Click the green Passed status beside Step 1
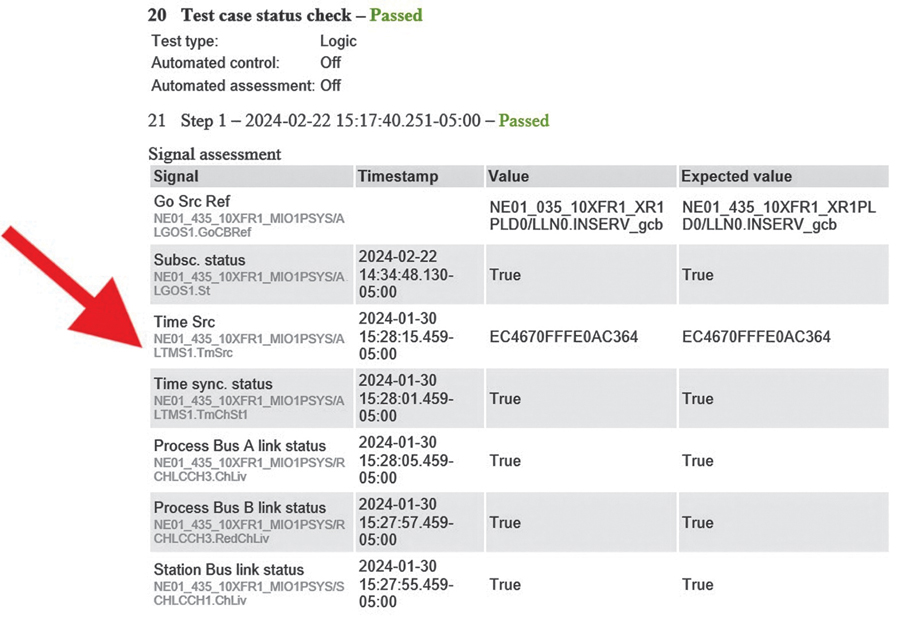 tap(524, 121)
